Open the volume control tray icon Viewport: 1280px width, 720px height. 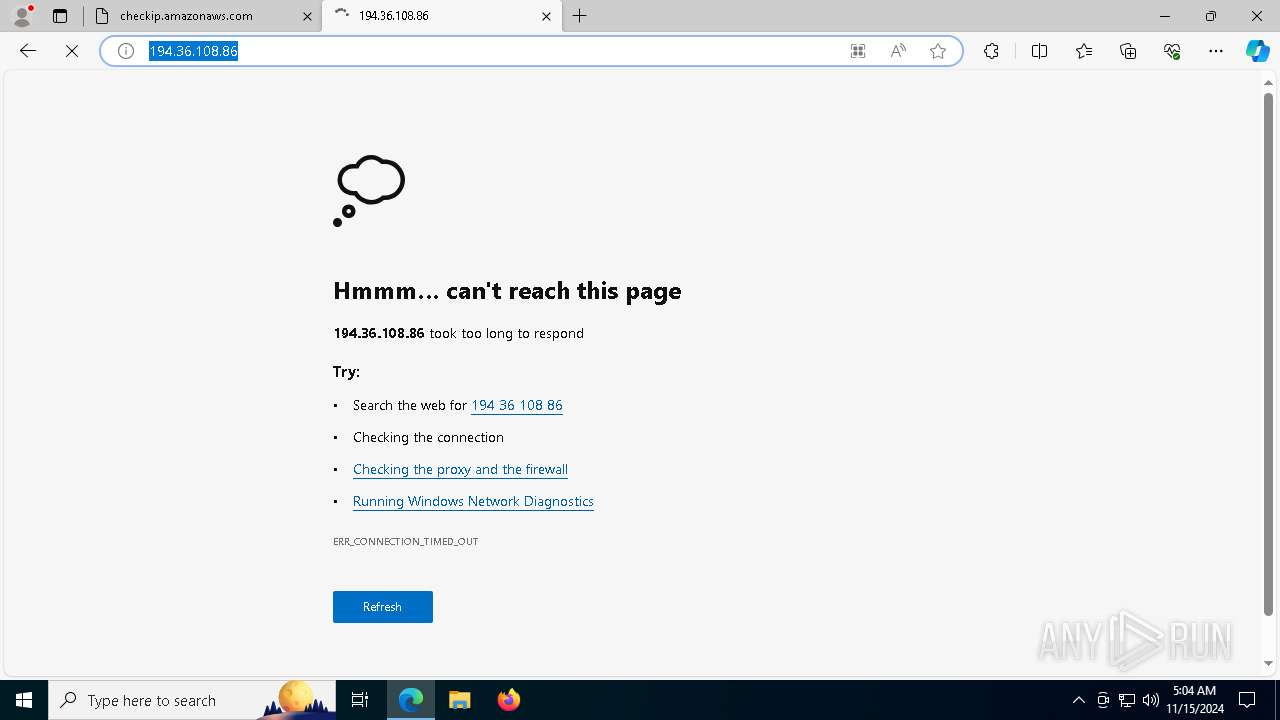1150,700
